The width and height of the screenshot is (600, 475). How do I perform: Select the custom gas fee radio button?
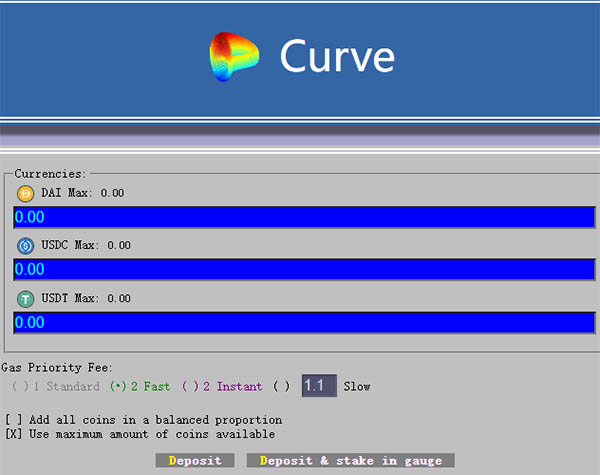[x=281, y=386]
